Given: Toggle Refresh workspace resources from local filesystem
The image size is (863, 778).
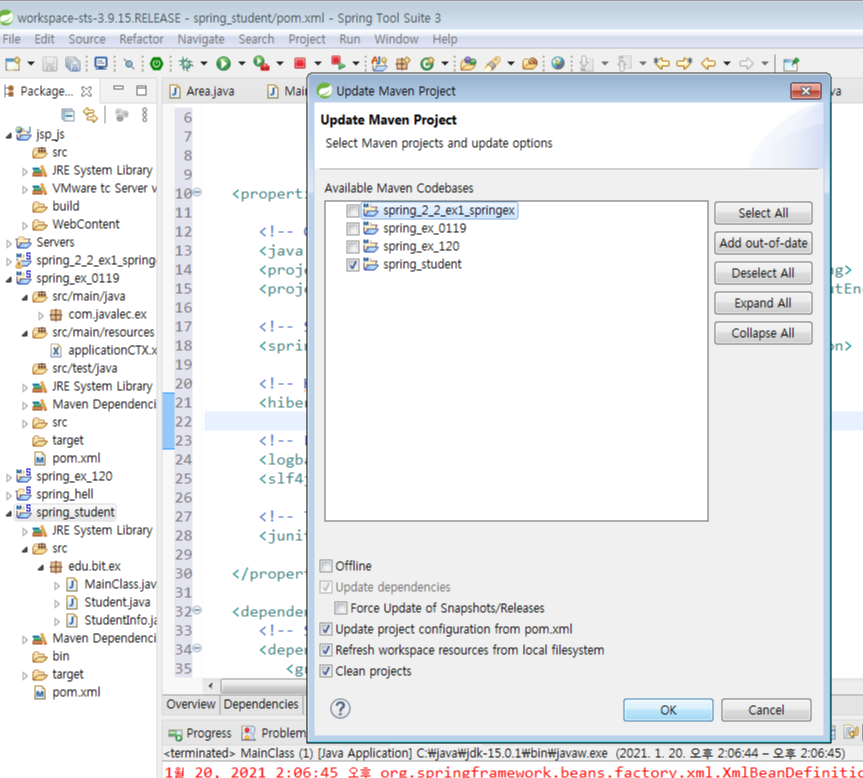Looking at the screenshot, I should point(326,650).
